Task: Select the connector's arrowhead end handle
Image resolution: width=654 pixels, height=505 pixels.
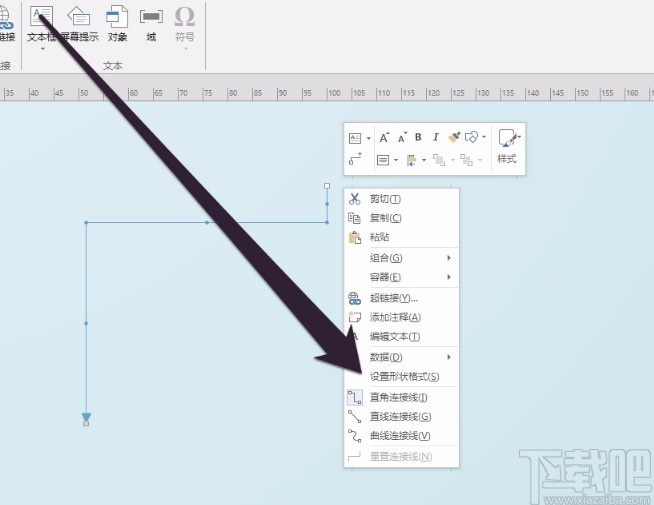Action: pyautogui.click(x=86, y=423)
